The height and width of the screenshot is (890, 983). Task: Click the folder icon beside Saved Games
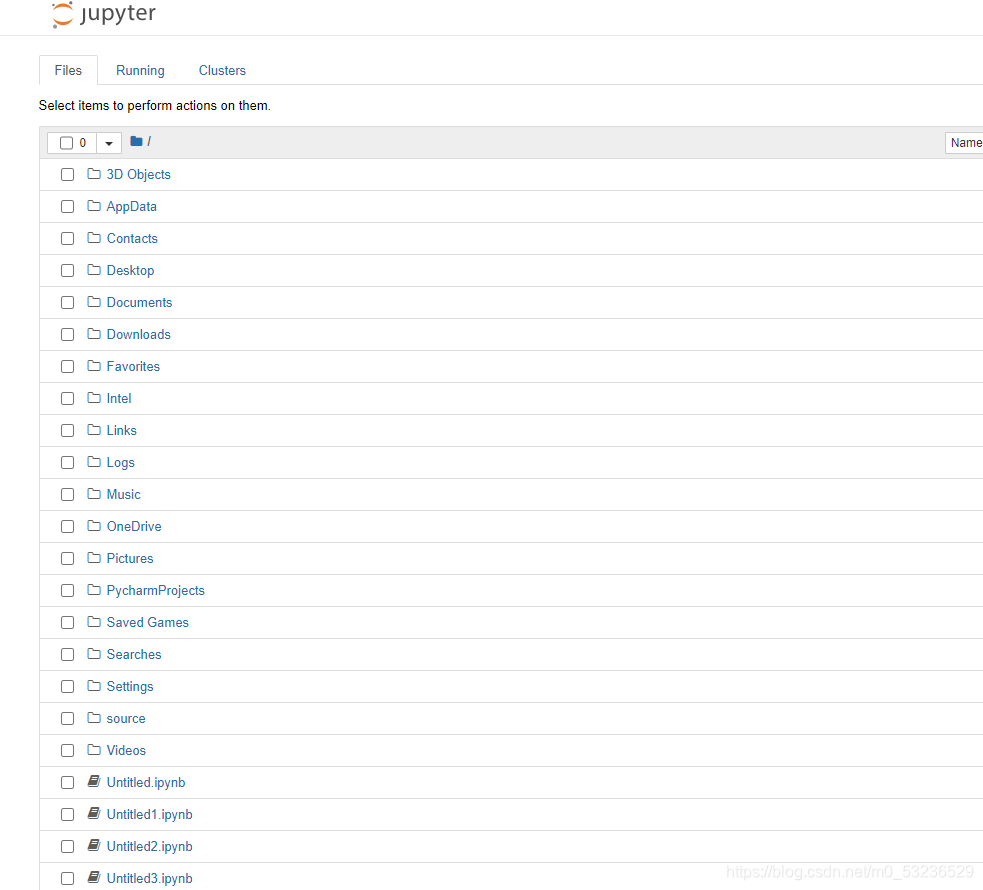[x=94, y=622]
